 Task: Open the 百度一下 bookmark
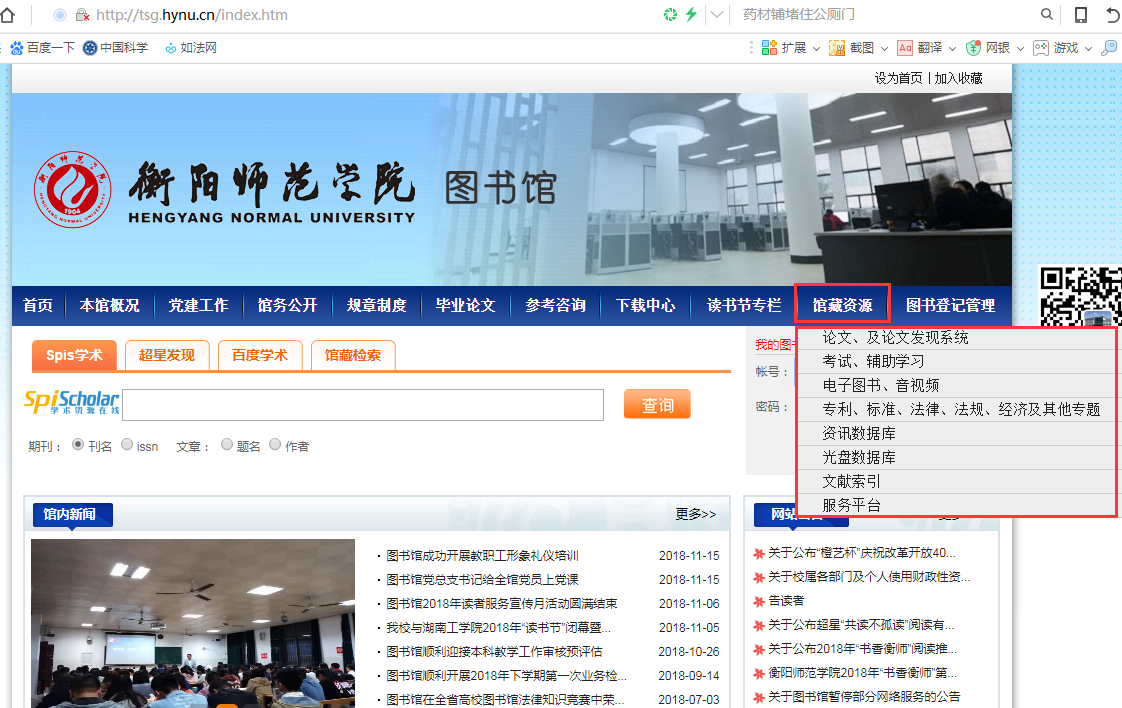42,48
